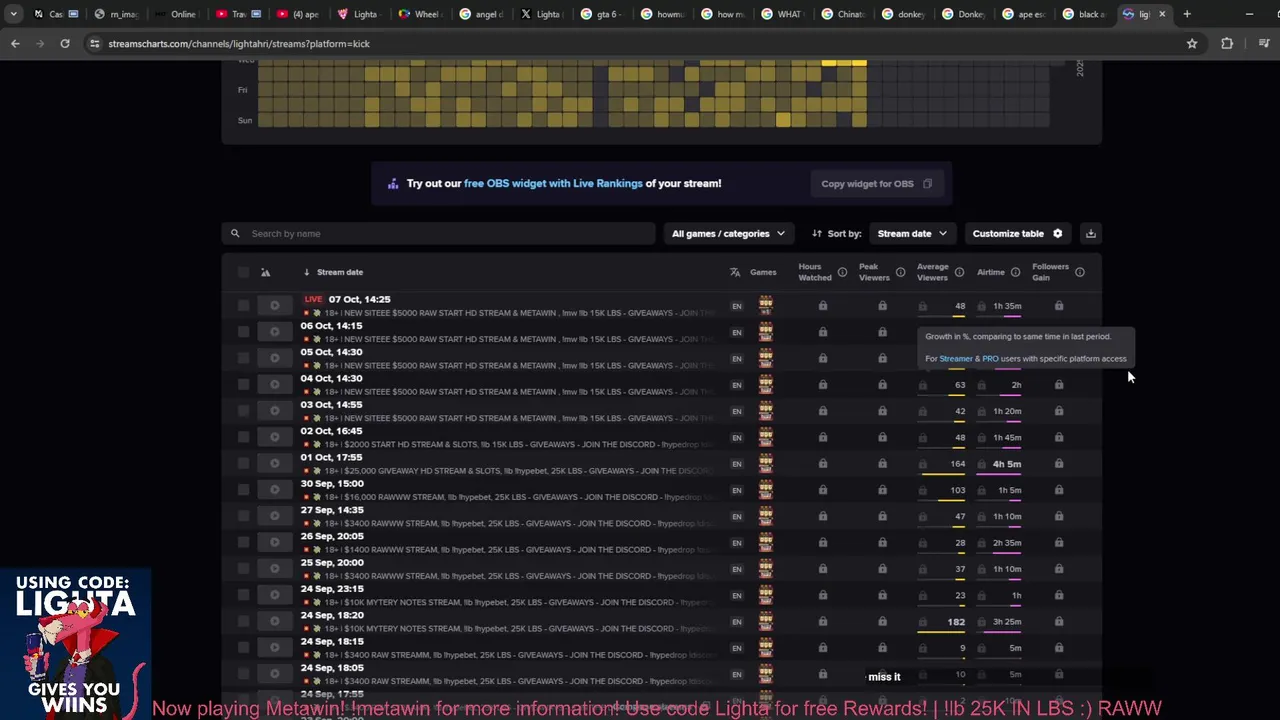Screen dimensions: 1280x720
Task: Open a new browser tab with plus
Action: tap(1187, 14)
